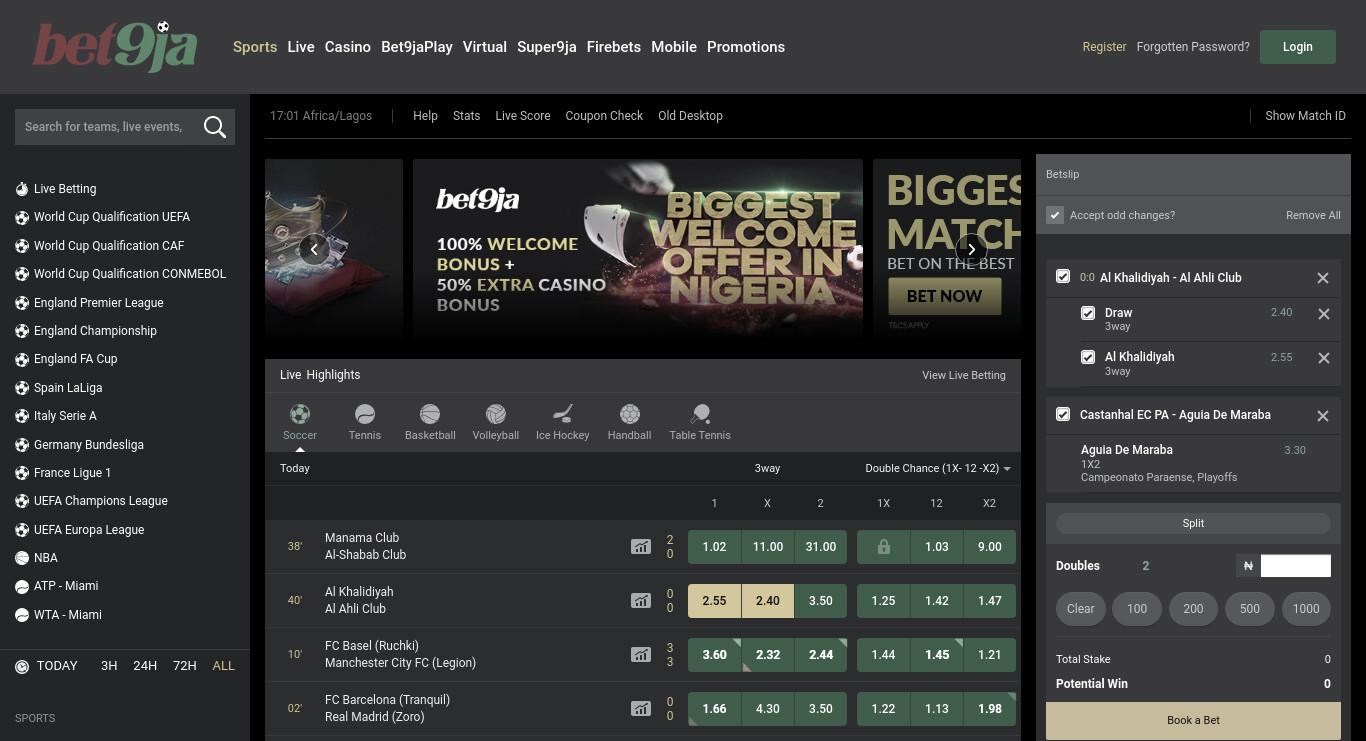
Task: Uncheck the Al Khalidiyah 3way selection checkbox
Action: click(1088, 357)
